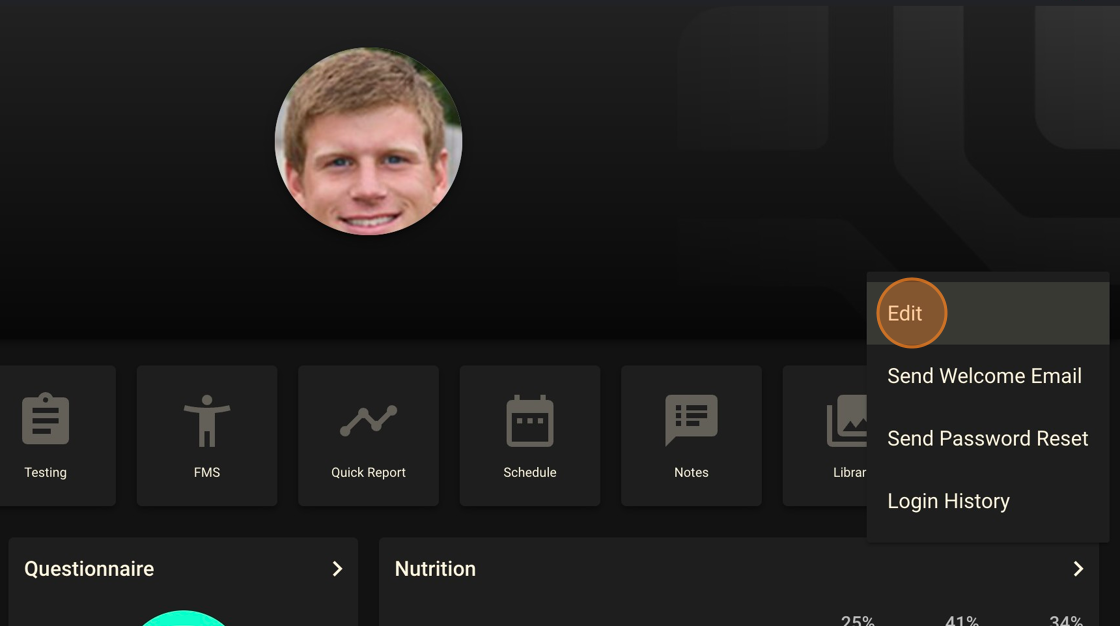Open the Questionnaire section header
The image size is (1120, 626).
point(88,568)
